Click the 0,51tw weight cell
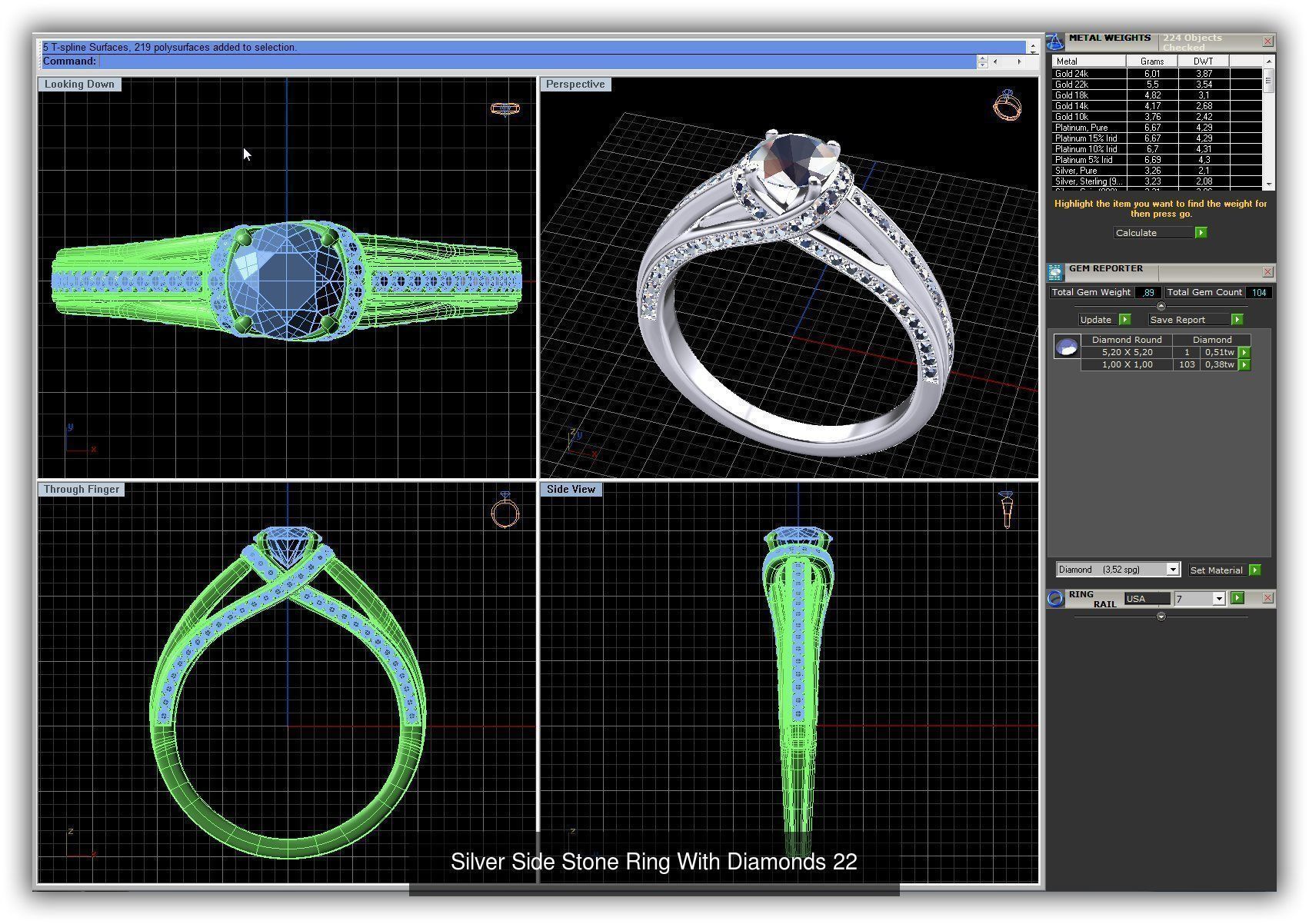 [1219, 352]
